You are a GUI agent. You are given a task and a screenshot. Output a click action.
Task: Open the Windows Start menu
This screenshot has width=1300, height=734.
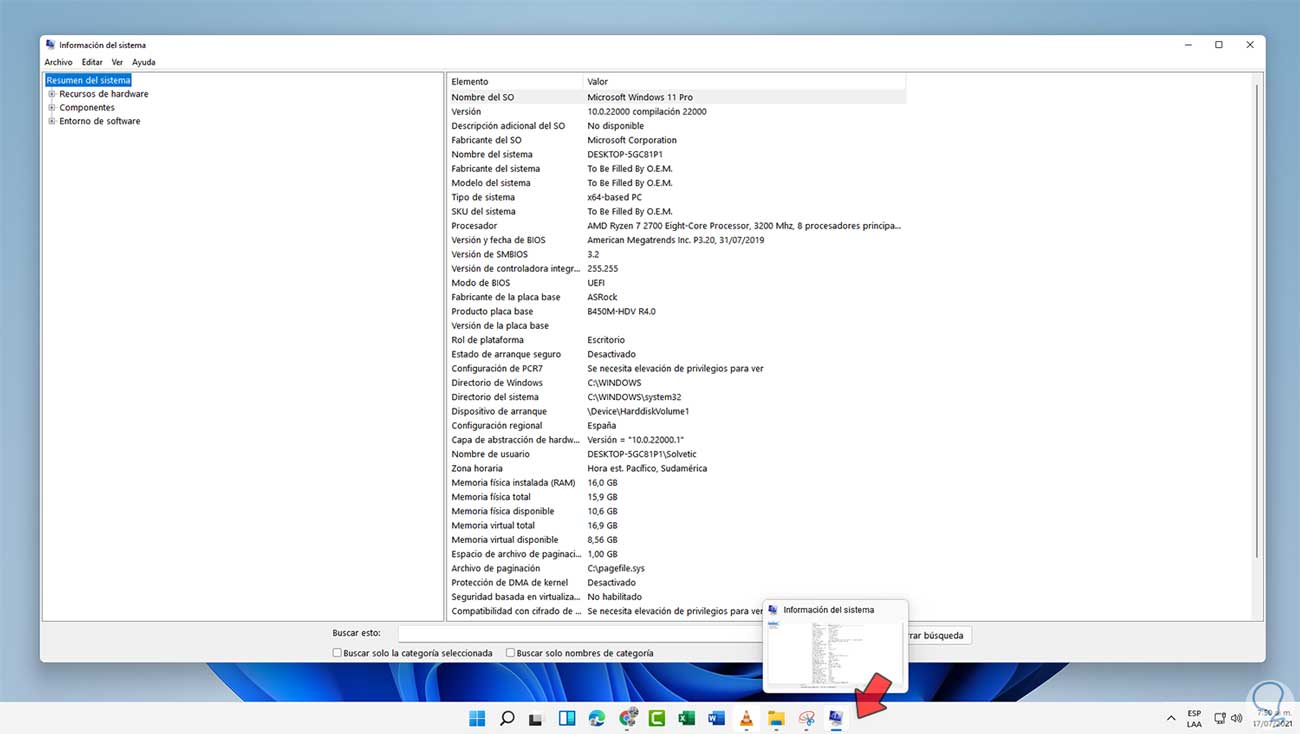(477, 718)
